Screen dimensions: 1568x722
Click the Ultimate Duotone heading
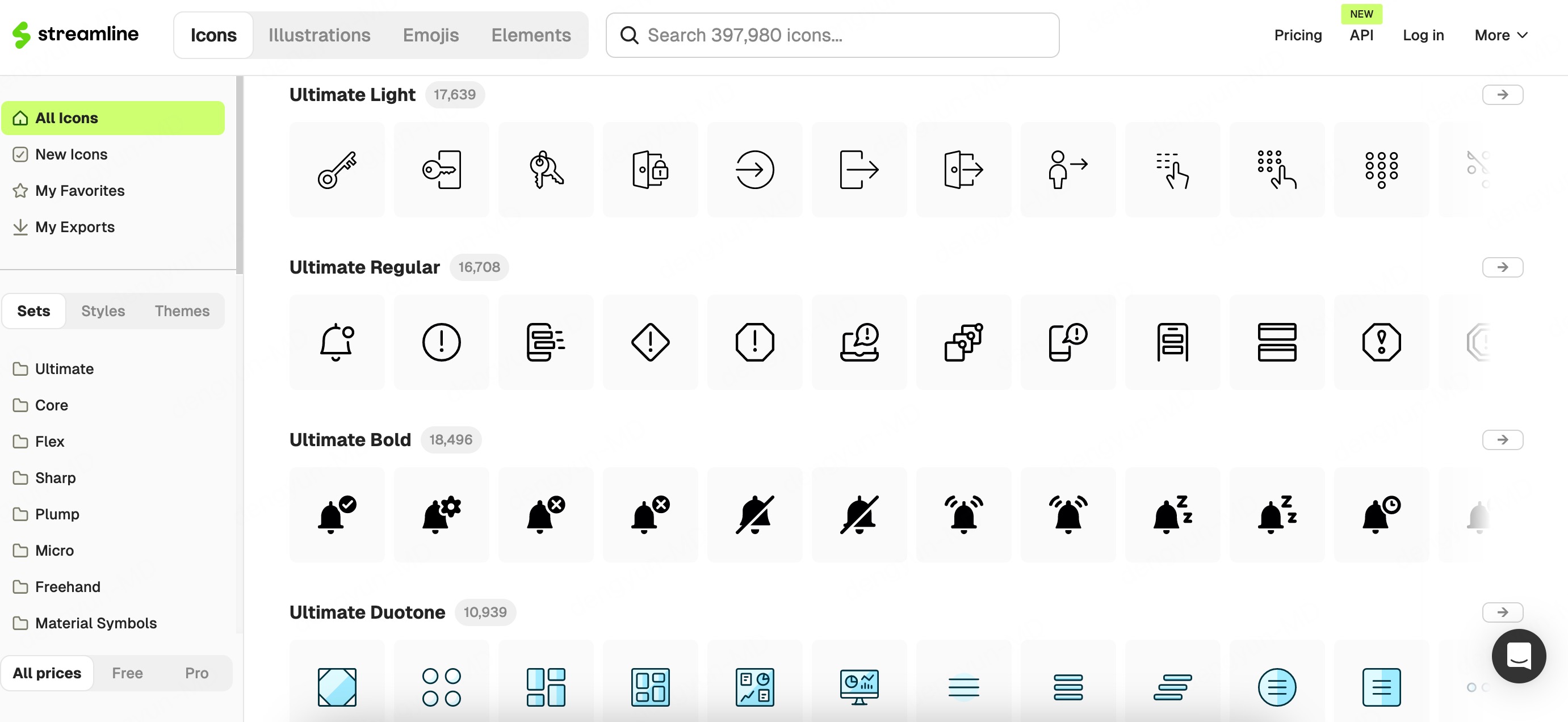[x=367, y=612]
